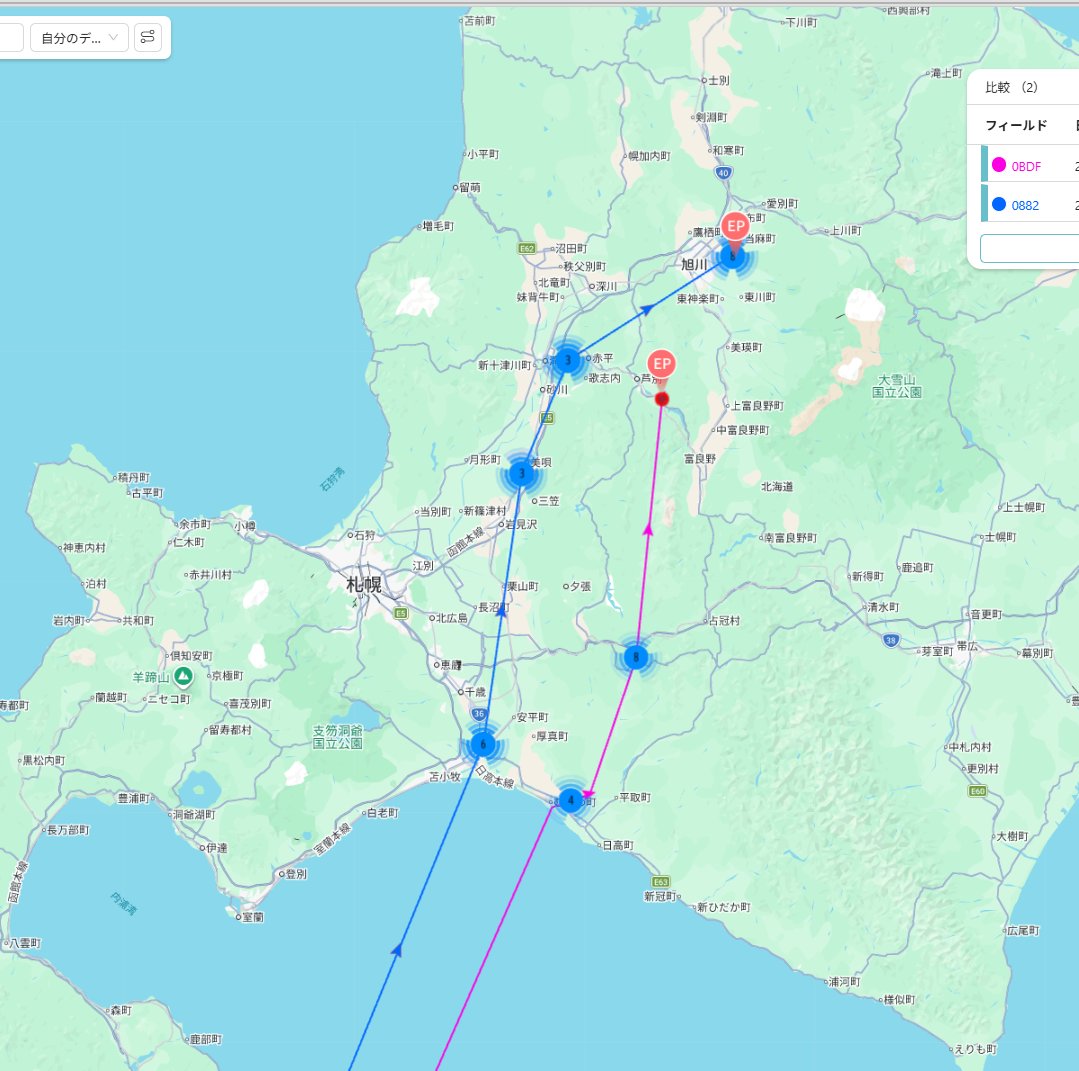Viewport: 1079px width, 1071px height.
Task: Open cluster marker 3 near 赤平
Action: tap(568, 360)
